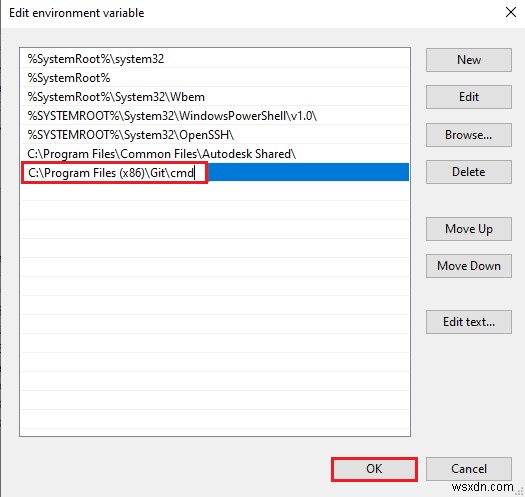Viewport: 525px width, 497px height.
Task: Click the Edit button
Action: click(x=468, y=97)
